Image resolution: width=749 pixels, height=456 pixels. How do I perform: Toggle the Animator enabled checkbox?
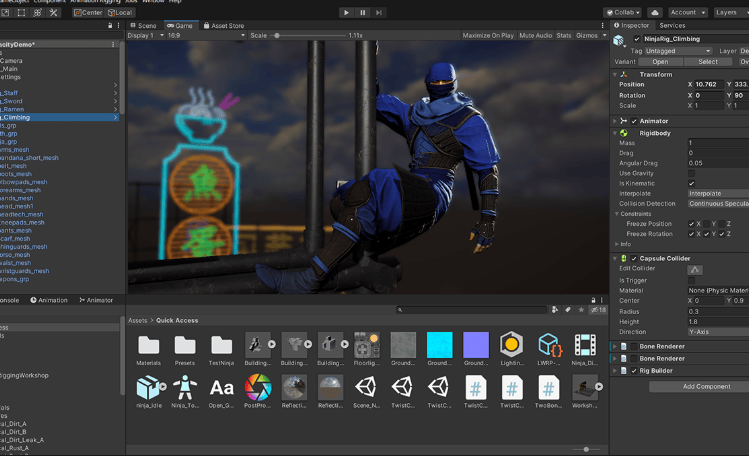(634, 121)
